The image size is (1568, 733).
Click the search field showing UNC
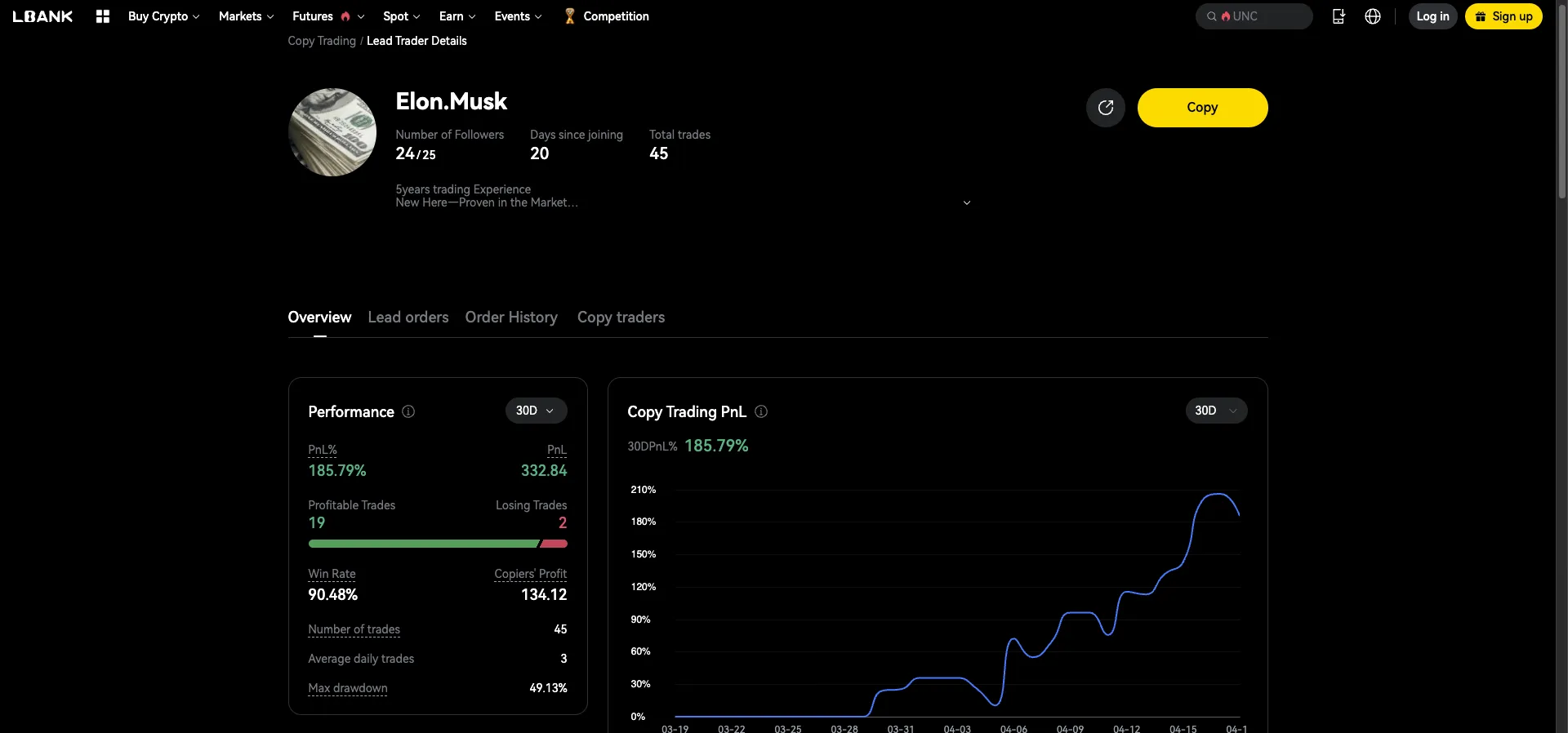pyautogui.click(x=1254, y=16)
